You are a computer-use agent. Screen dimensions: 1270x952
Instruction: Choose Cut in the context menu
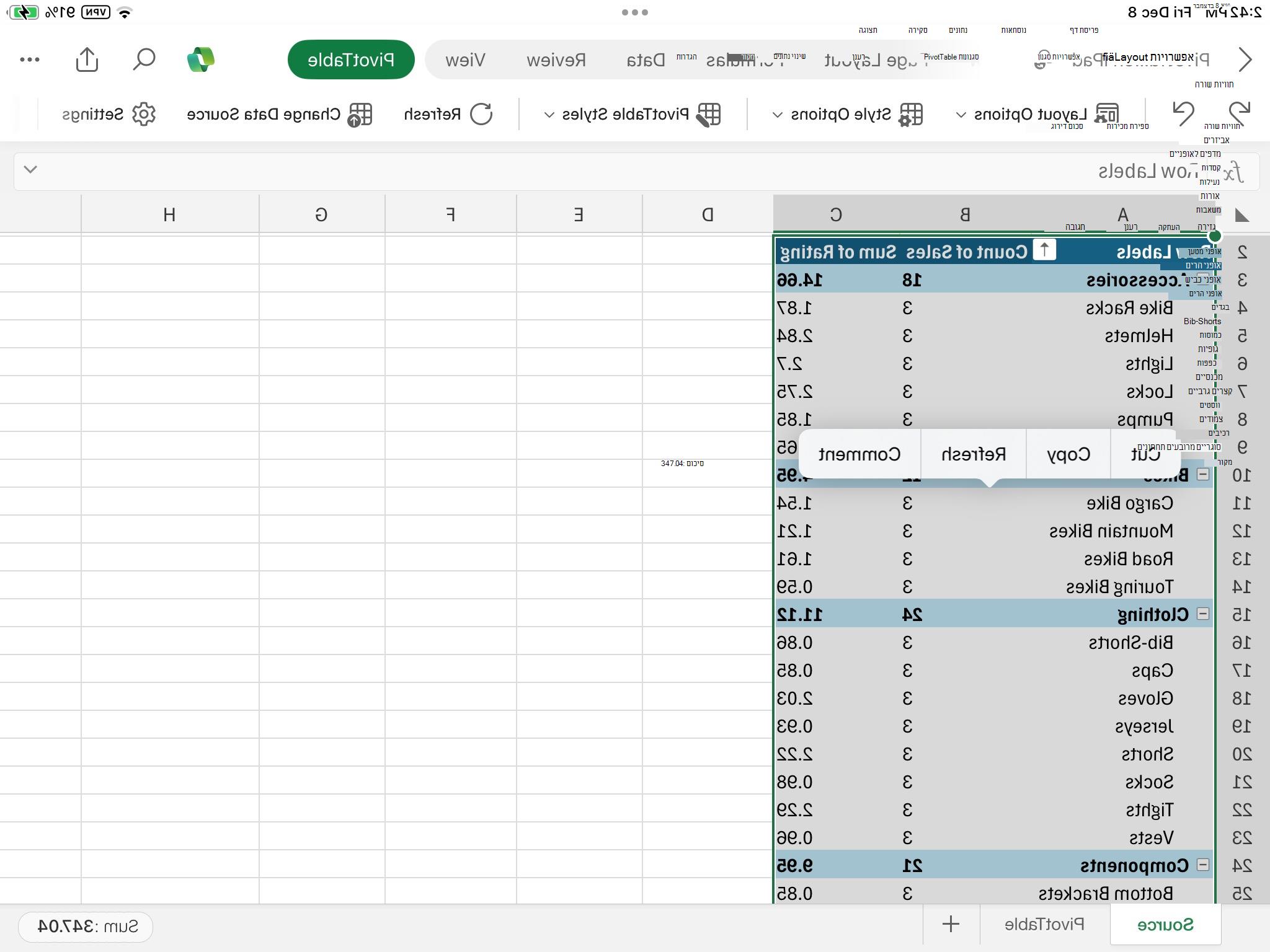click(1145, 454)
